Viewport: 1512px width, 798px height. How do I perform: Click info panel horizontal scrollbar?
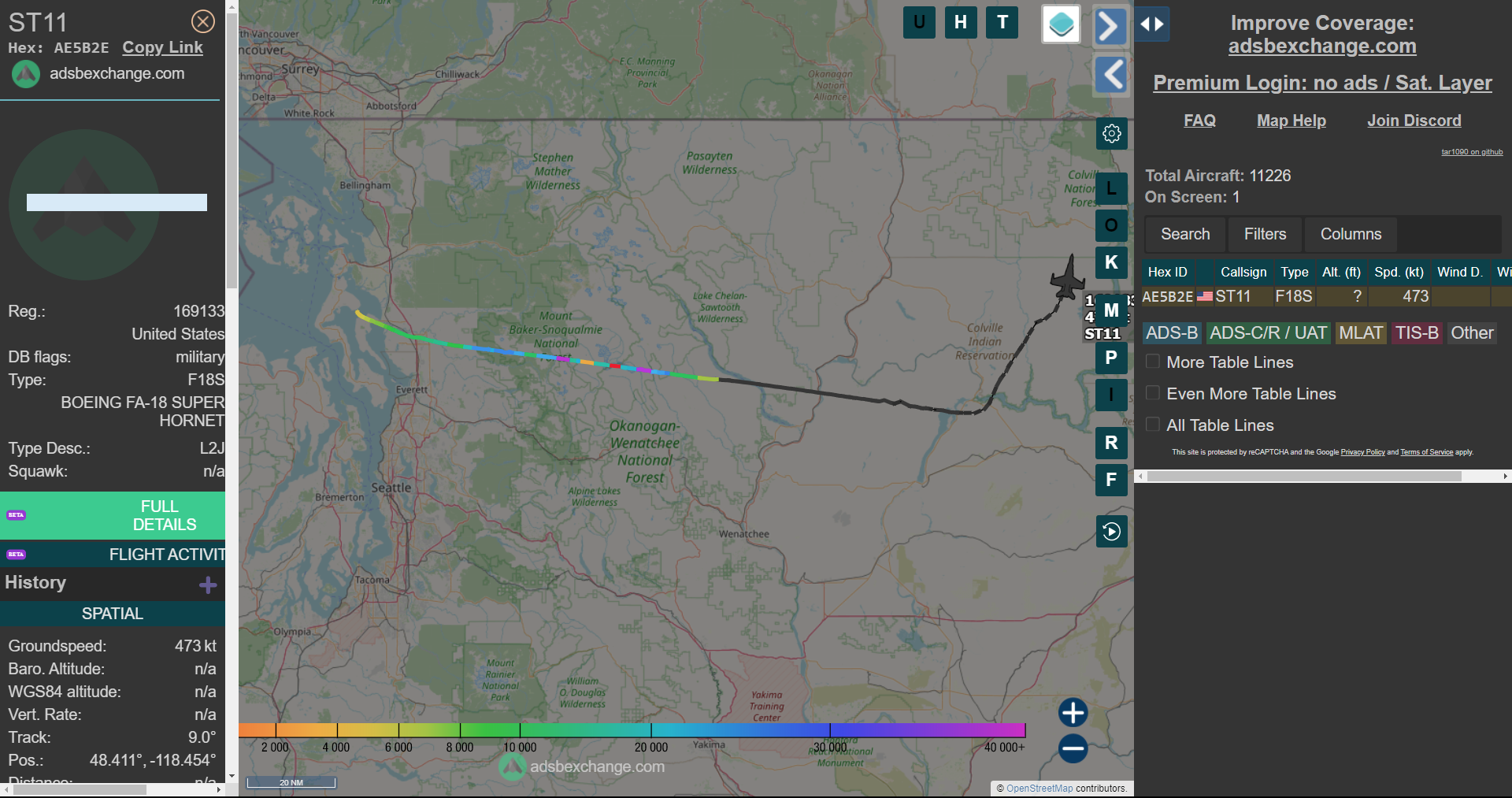79,789
